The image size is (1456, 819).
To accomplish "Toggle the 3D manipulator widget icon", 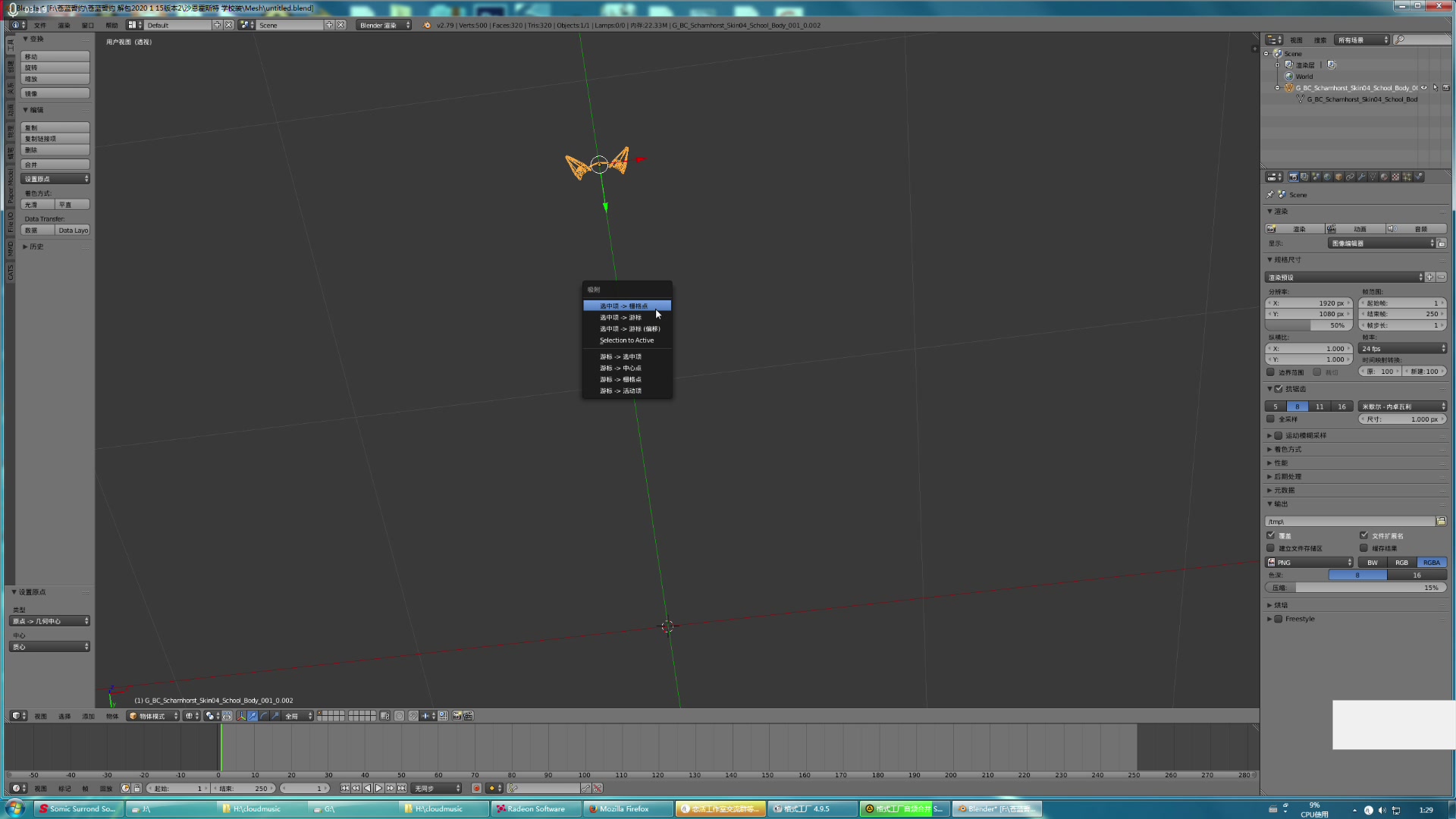I will pos(241,716).
